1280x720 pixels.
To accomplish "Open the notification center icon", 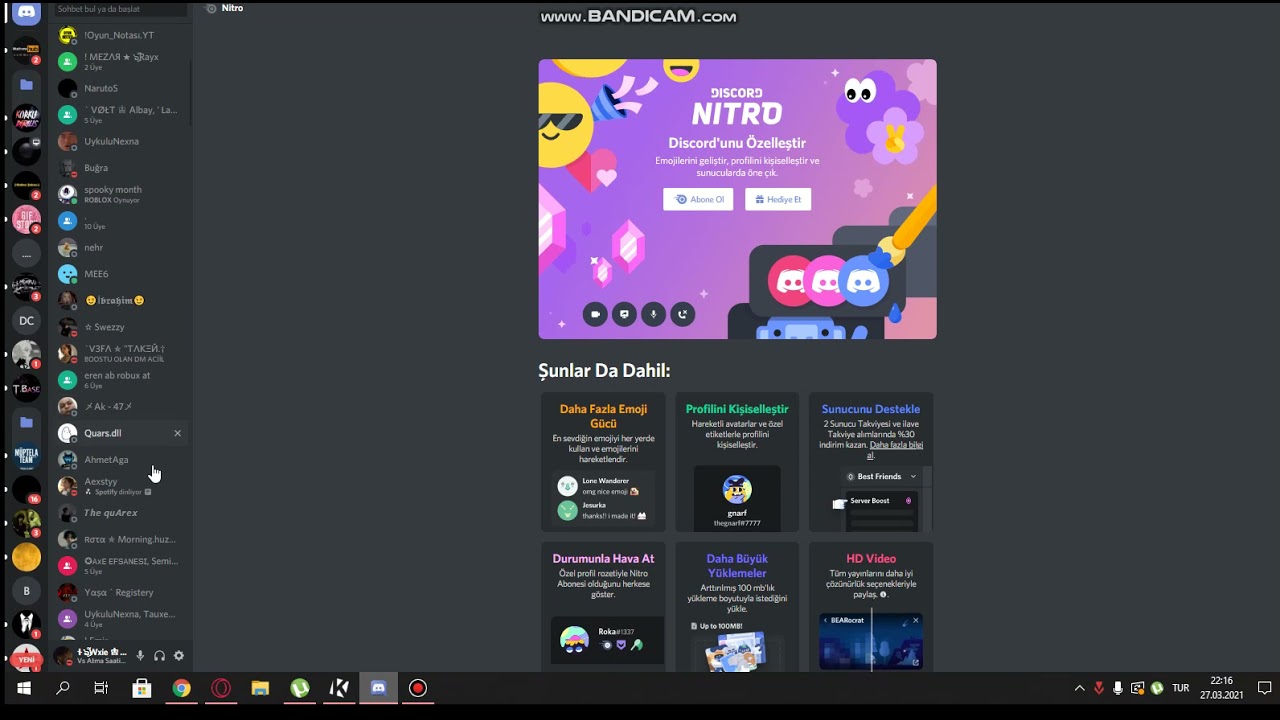I will 1264,688.
